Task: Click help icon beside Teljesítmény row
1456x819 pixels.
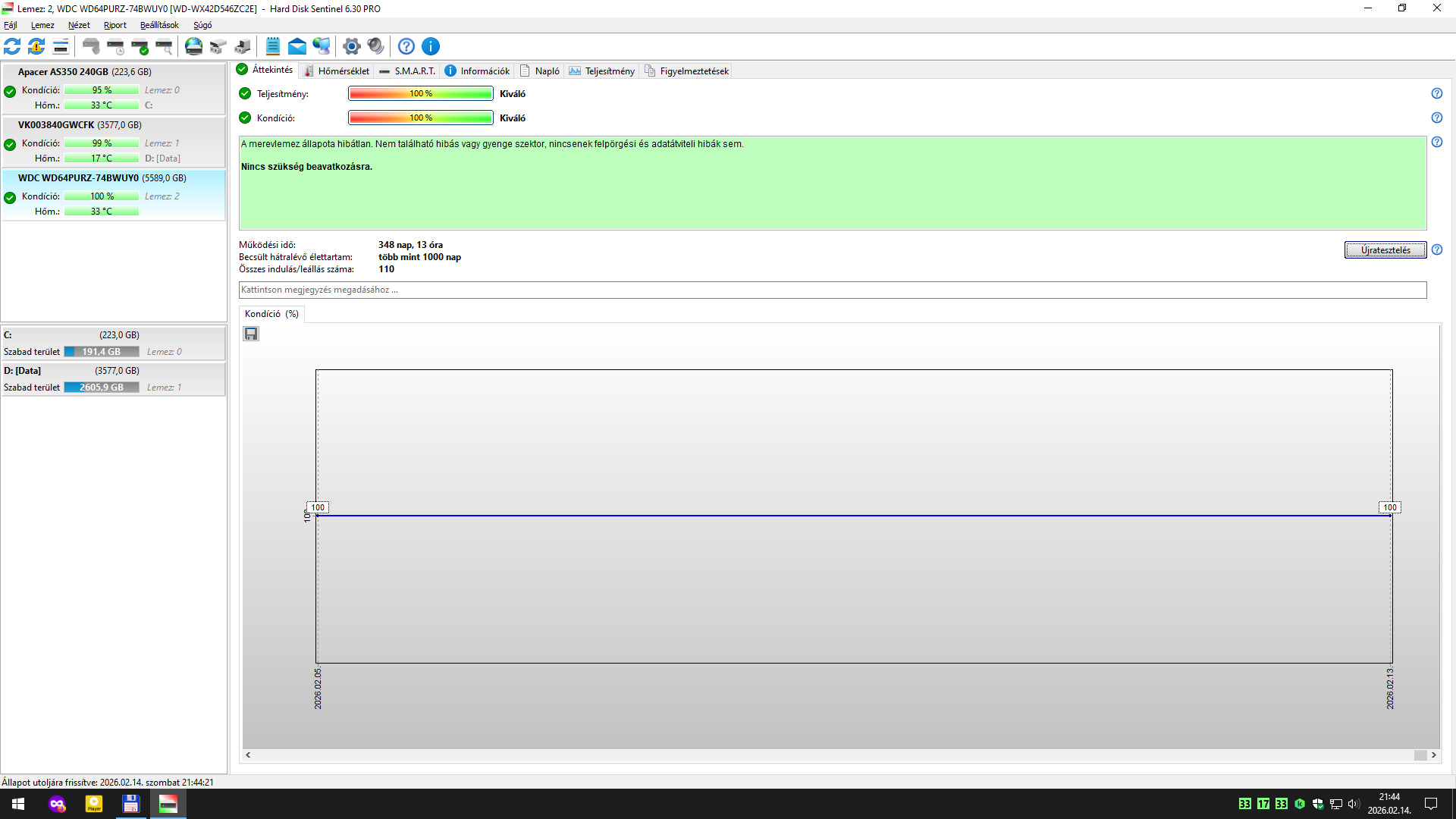Action: click(1436, 93)
